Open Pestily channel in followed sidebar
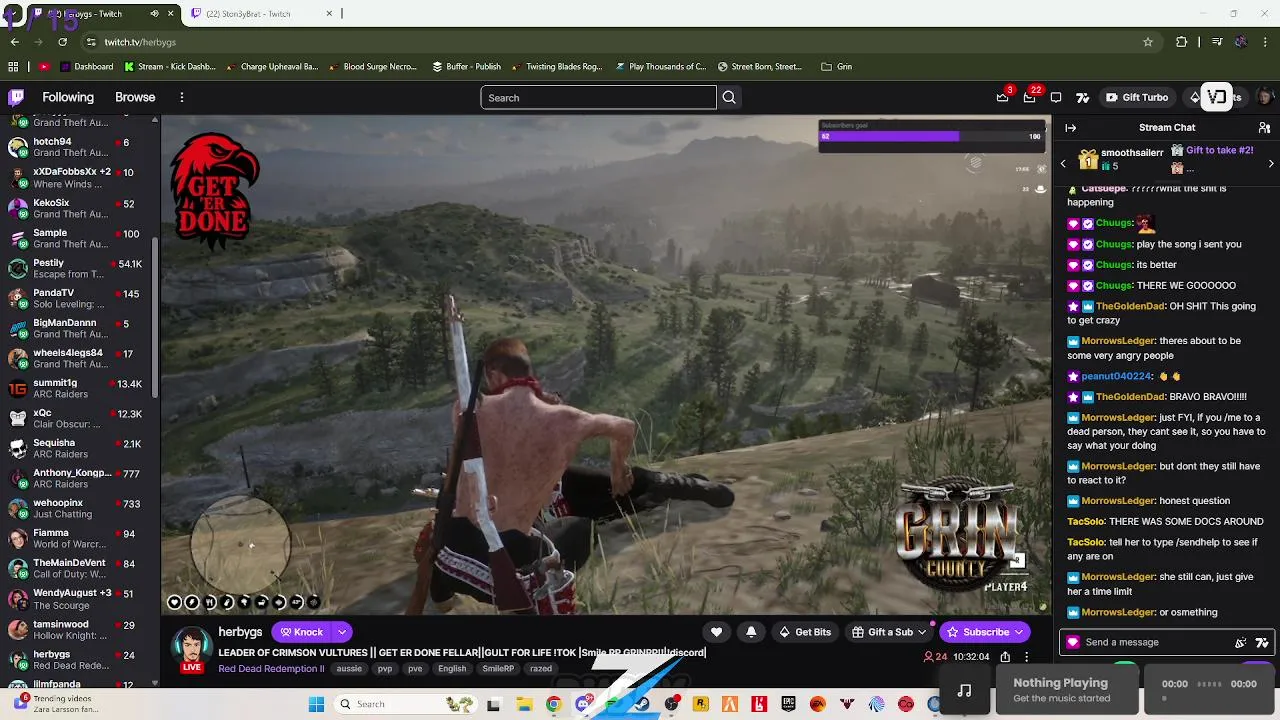 click(x=76, y=269)
